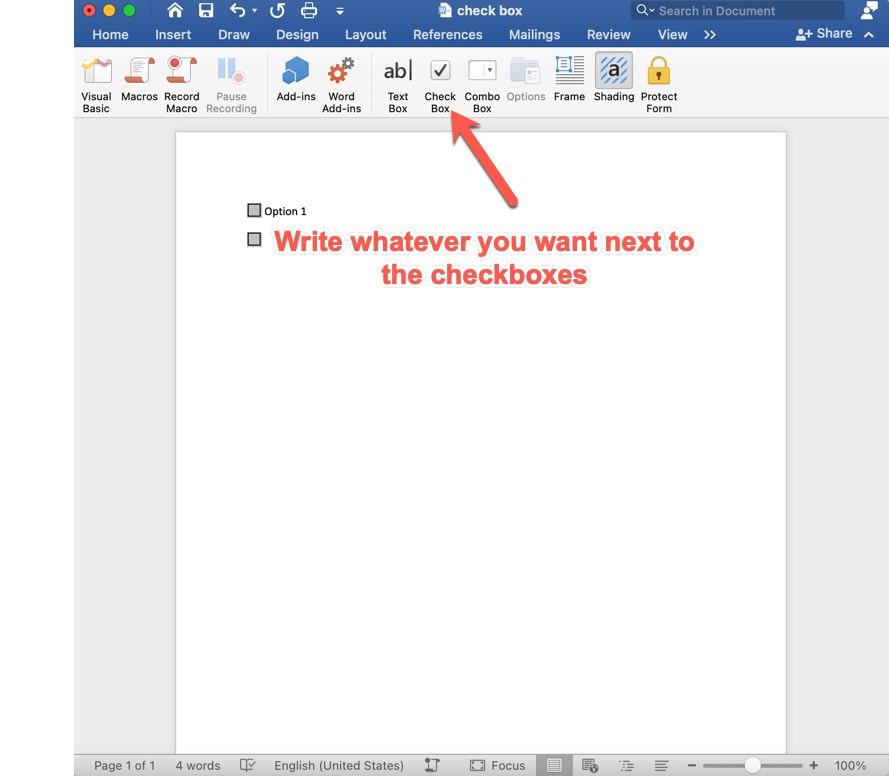Open the Review tab
The height and width of the screenshot is (776, 889).
click(x=608, y=35)
